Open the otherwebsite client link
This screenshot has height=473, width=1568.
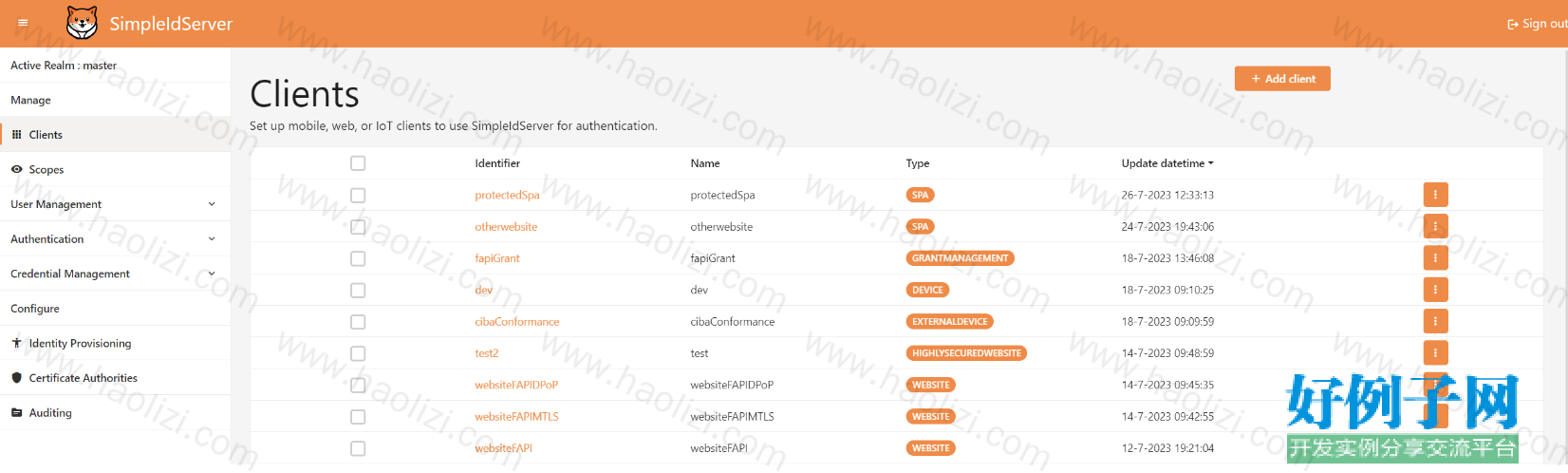(506, 227)
